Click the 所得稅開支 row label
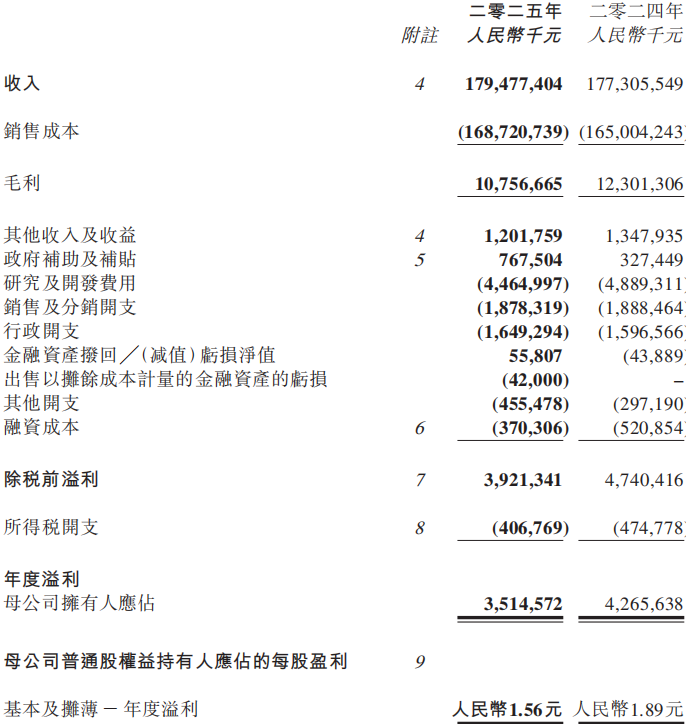 pos(51,527)
